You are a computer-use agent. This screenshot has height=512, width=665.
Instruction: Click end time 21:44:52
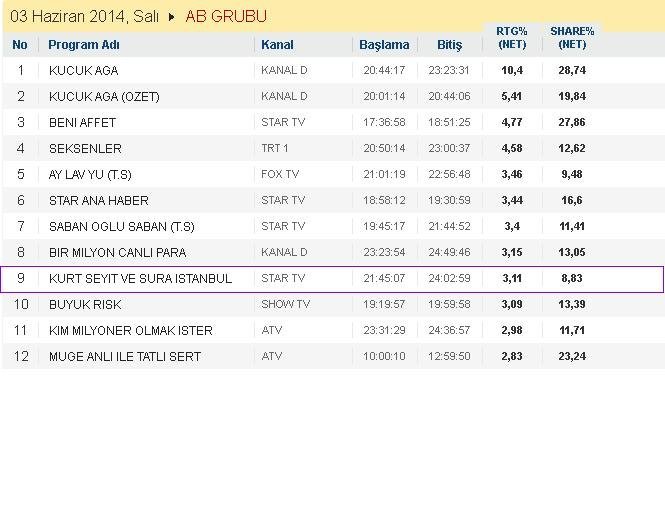[449, 226]
